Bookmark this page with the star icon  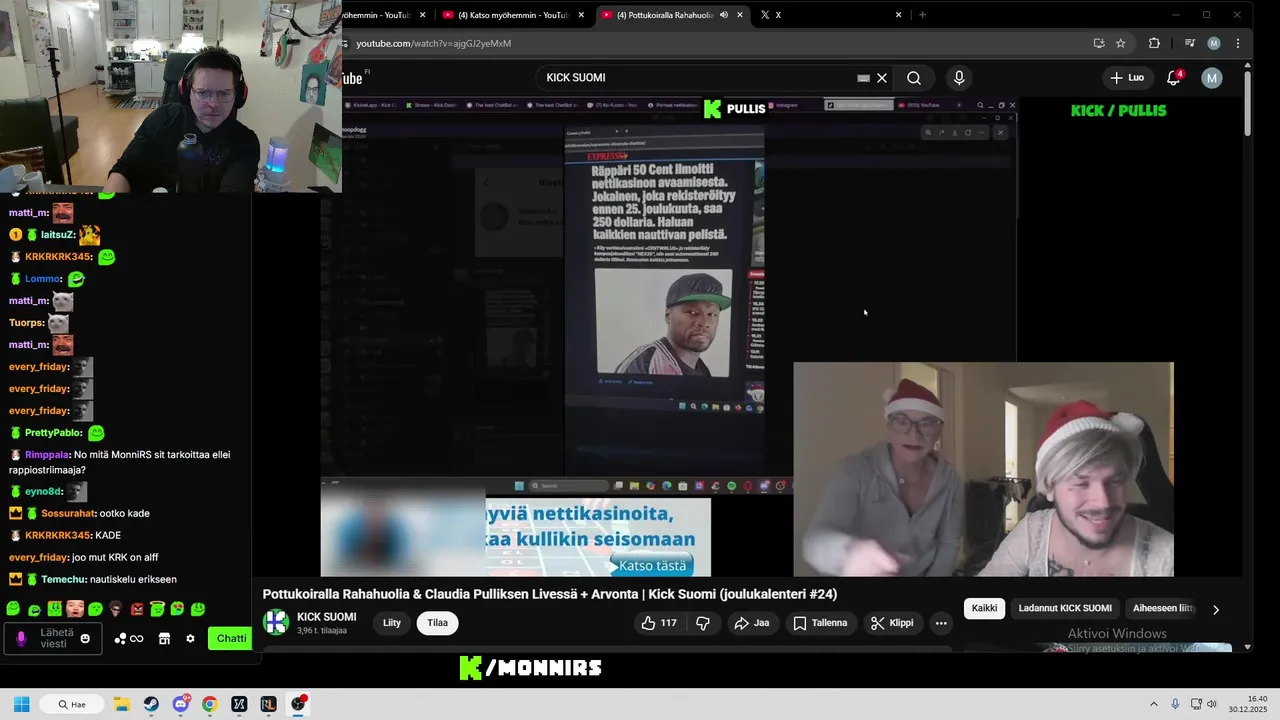point(1121,43)
